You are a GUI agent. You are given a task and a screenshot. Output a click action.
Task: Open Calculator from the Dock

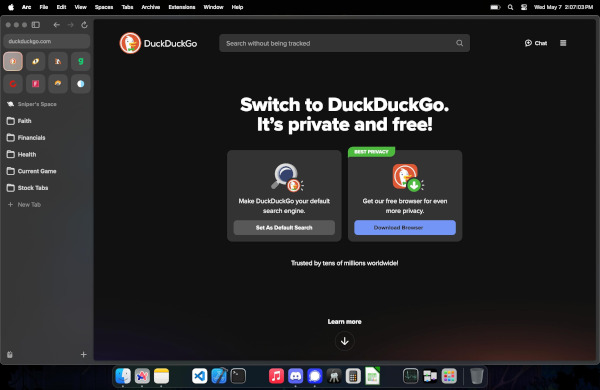coord(353,376)
